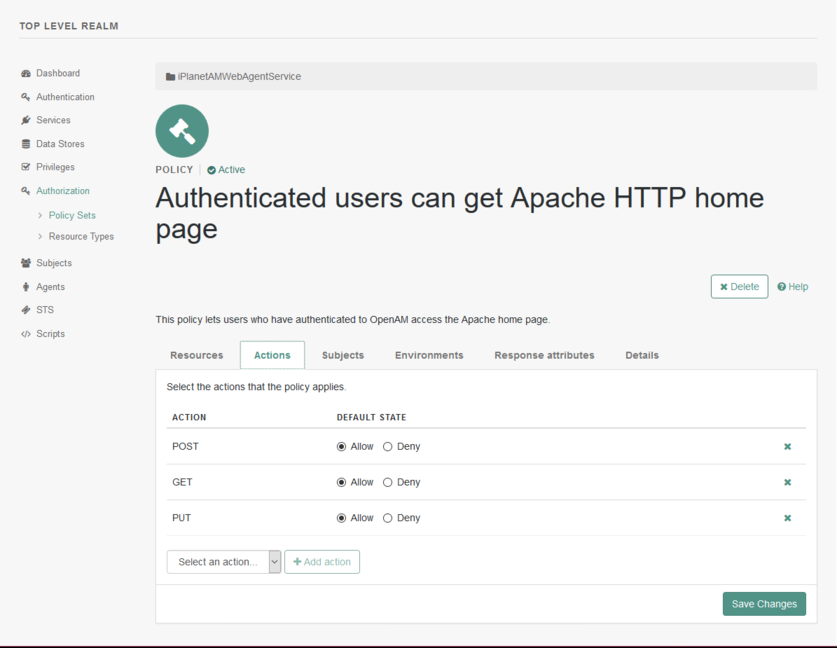Navigate to Data Stores

[56, 143]
